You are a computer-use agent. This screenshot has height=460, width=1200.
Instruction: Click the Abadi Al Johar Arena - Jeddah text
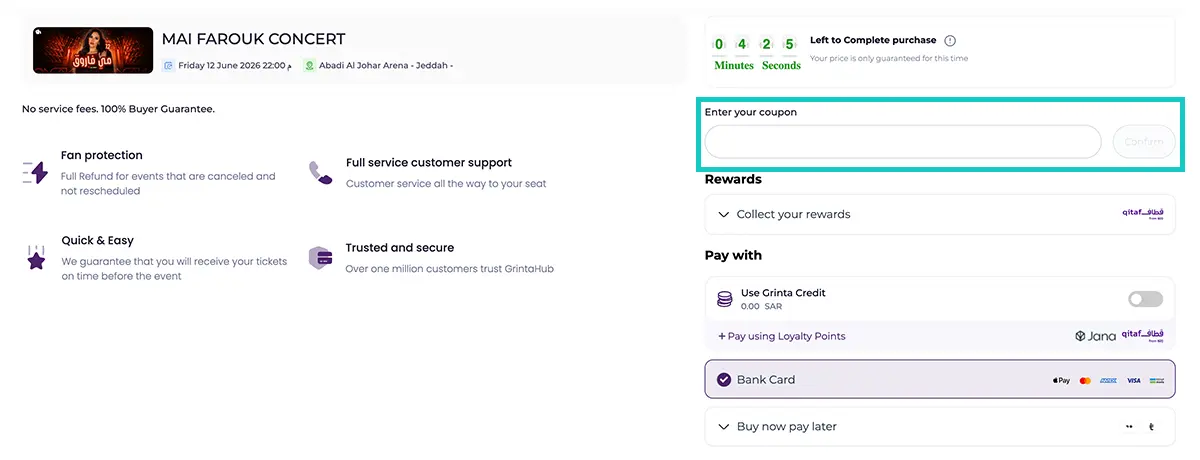click(386, 66)
